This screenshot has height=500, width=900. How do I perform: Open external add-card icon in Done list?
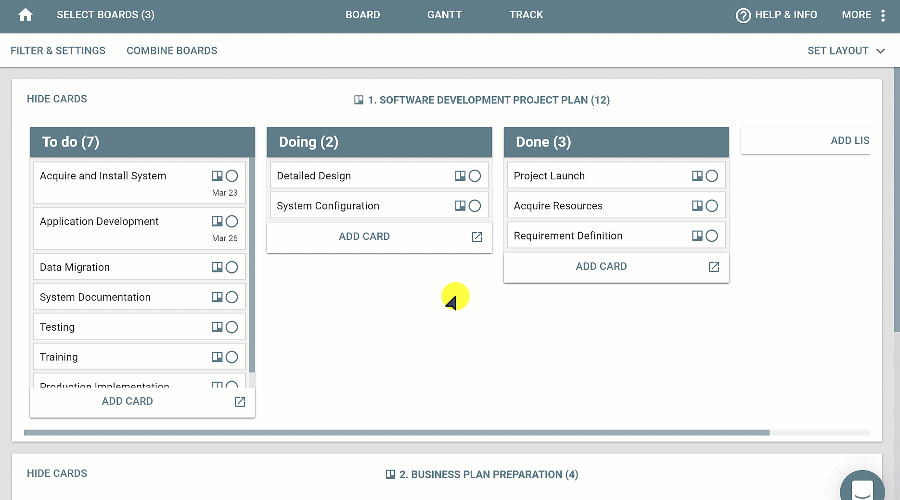[x=714, y=267]
